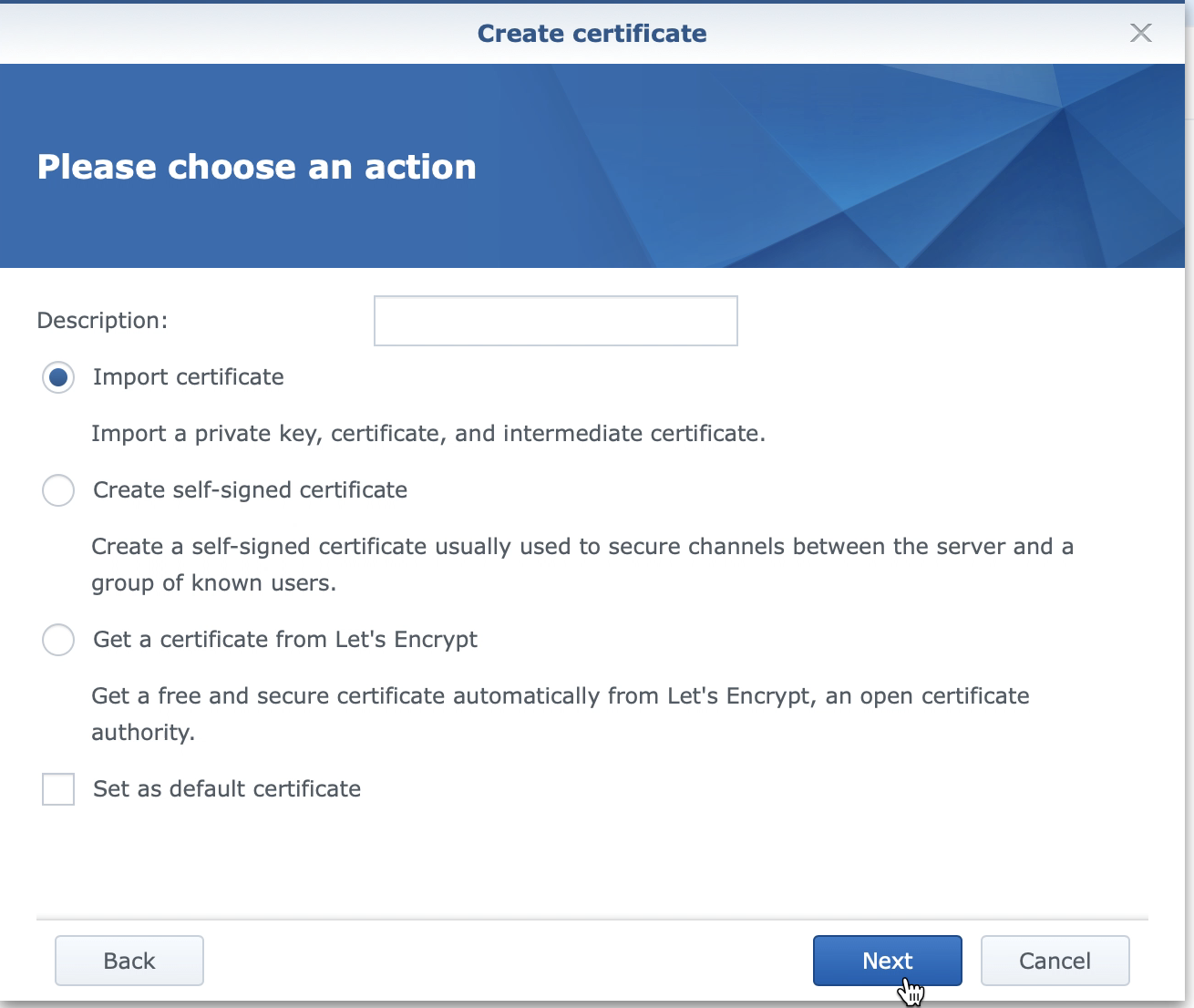The width and height of the screenshot is (1194, 1008).
Task: Select the Import certificate radio button
Action: [x=58, y=377]
